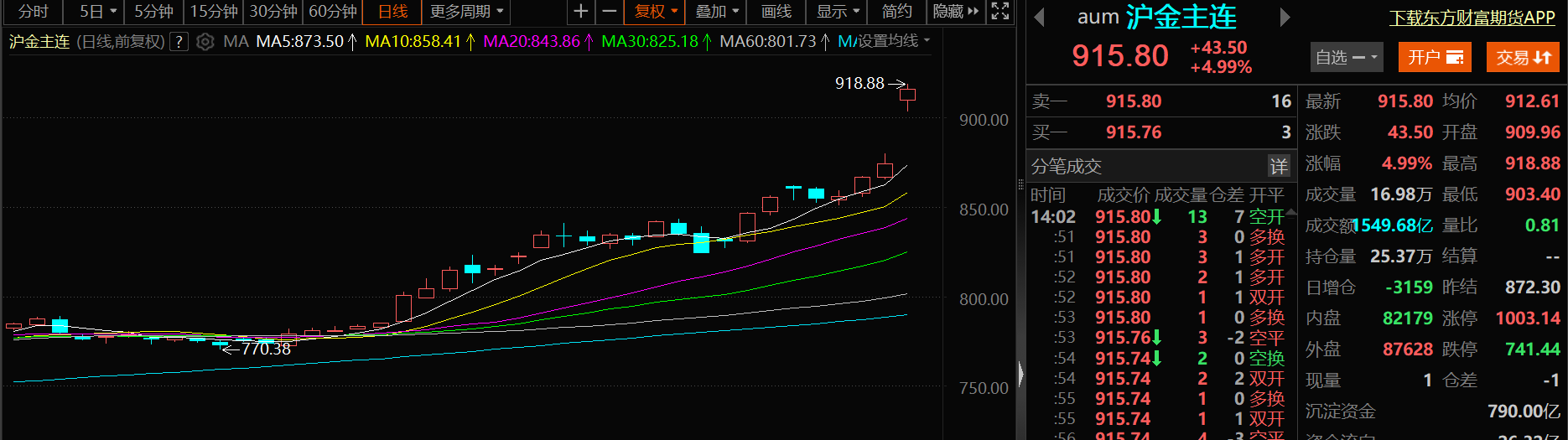Click the 交易 trade button
The width and height of the screenshot is (1568, 440).
coord(1523,57)
